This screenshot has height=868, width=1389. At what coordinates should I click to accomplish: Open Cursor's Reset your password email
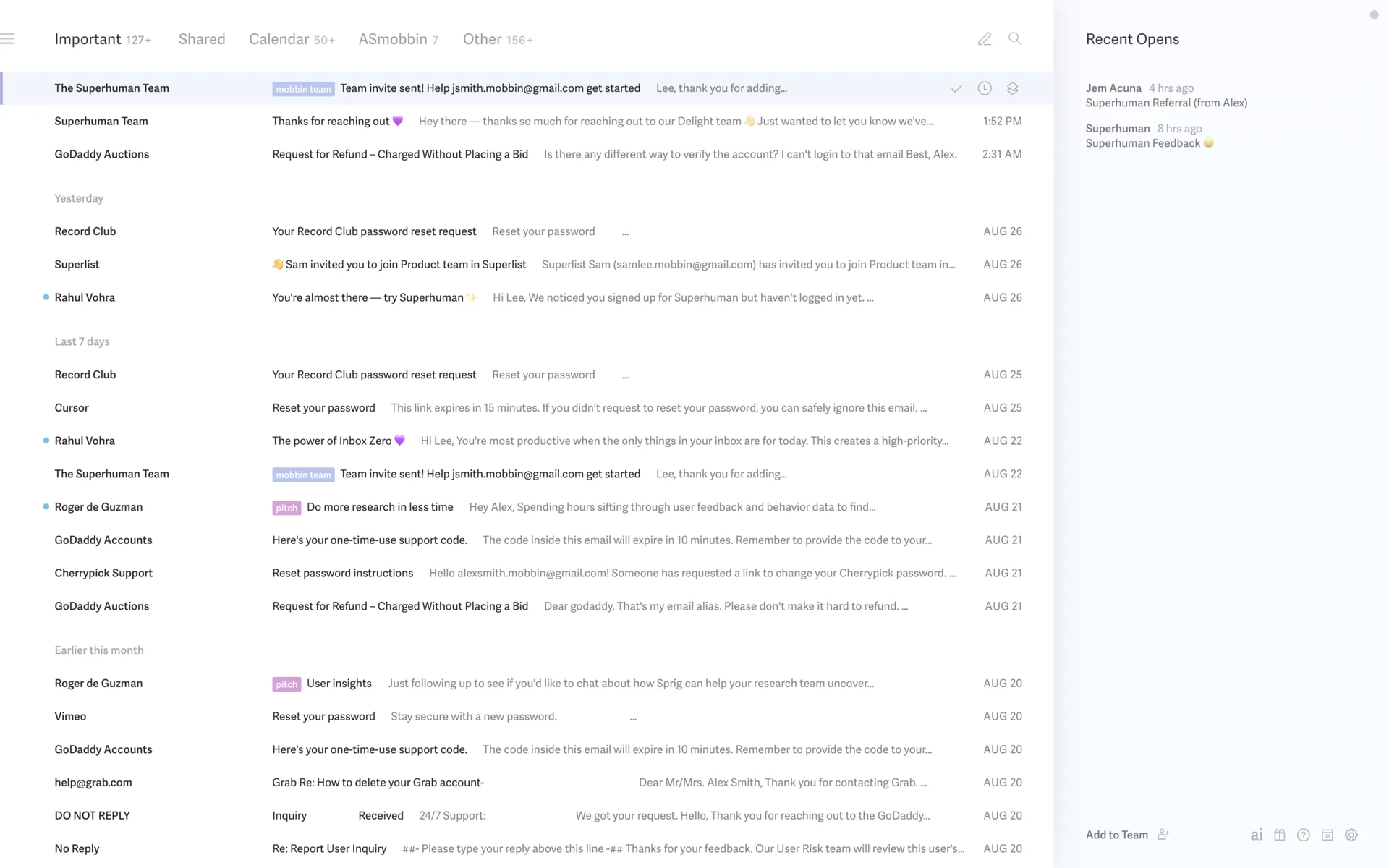[323, 408]
